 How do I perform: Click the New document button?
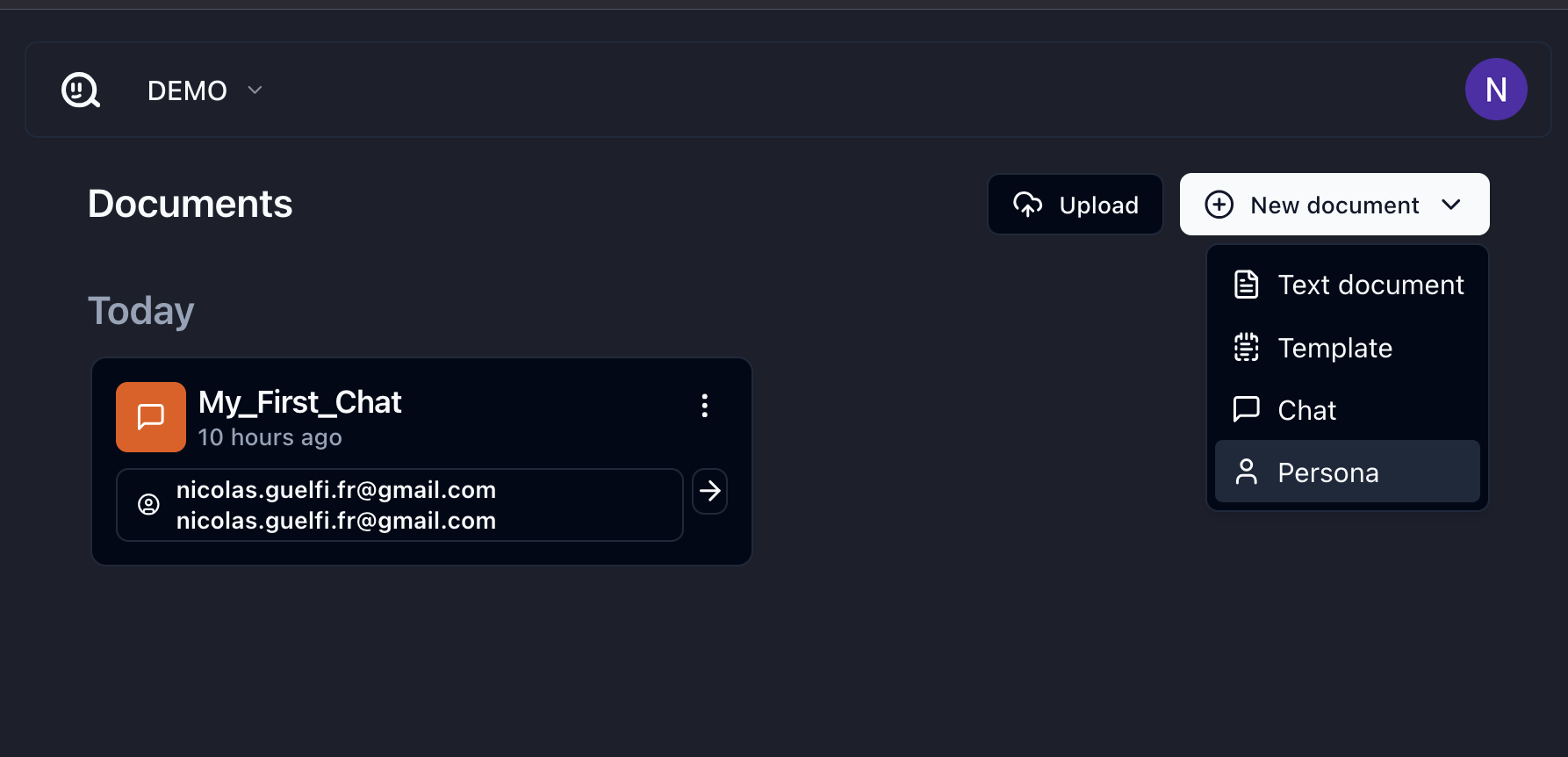1334,205
